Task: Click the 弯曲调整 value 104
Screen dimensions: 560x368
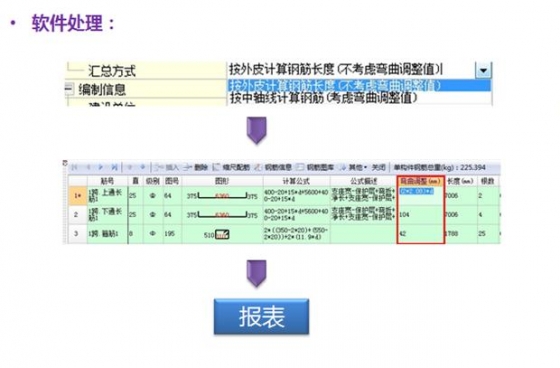Action: [x=404, y=215]
